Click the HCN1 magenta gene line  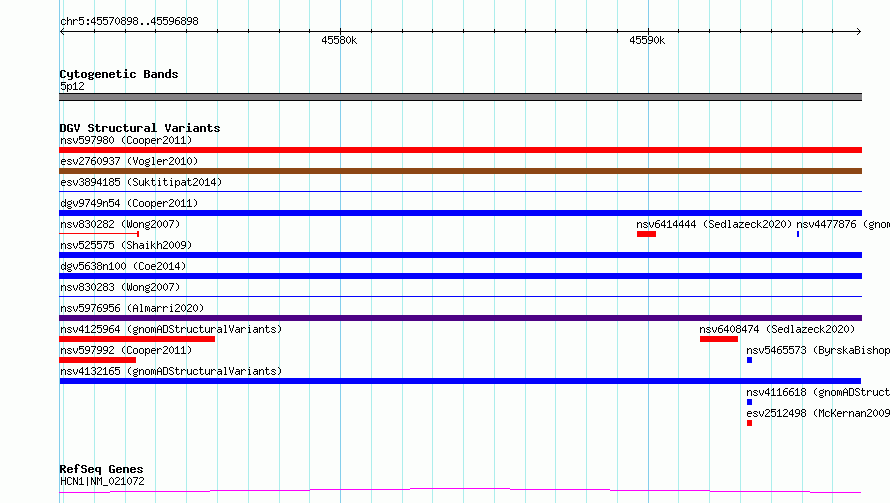pos(460,490)
